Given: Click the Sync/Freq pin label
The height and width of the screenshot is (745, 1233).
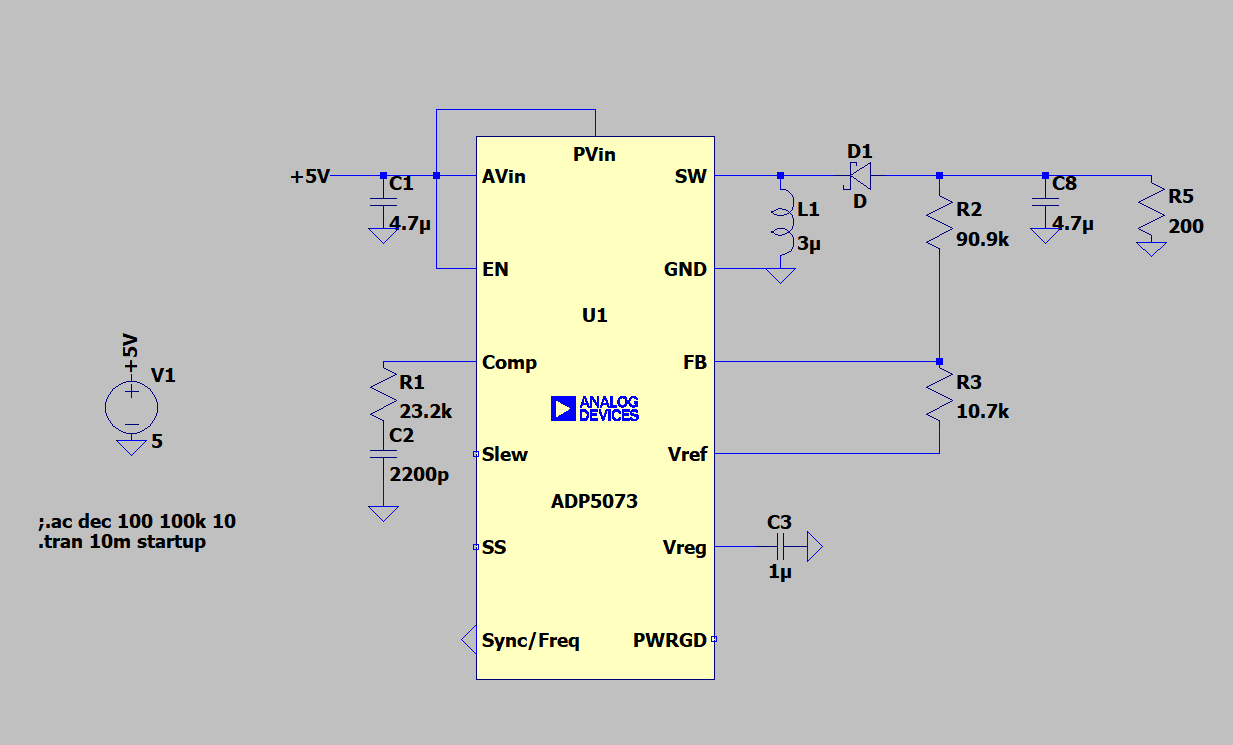Looking at the screenshot, I should 531,641.
